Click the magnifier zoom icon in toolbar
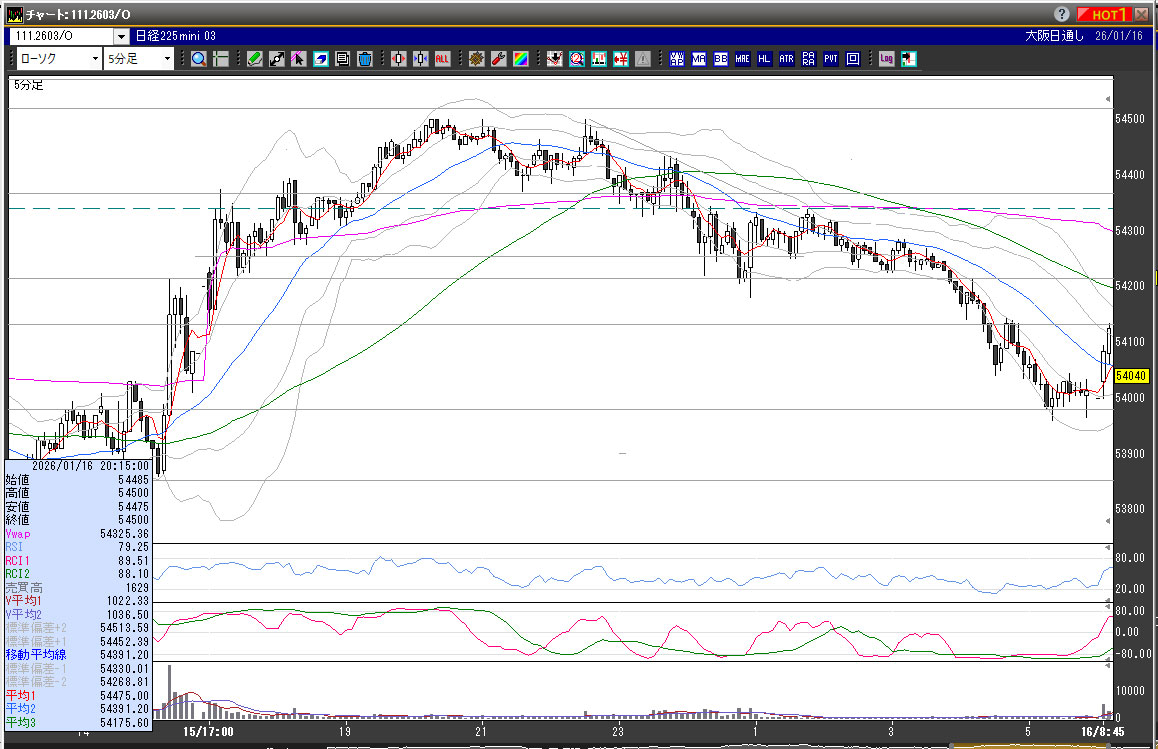This screenshot has height=749, width=1158. point(199,59)
